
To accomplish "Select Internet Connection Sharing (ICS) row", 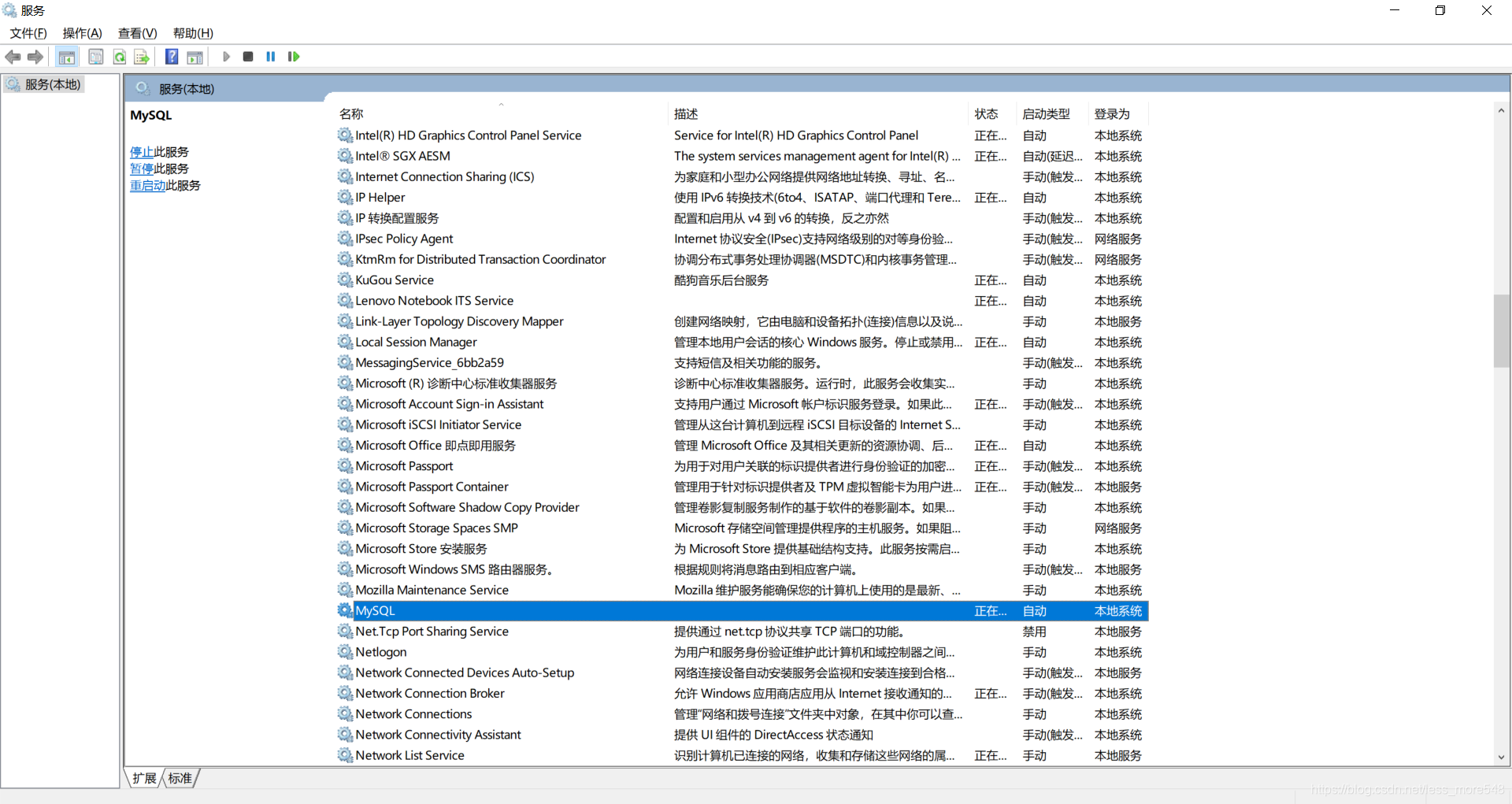I will coord(743,176).
